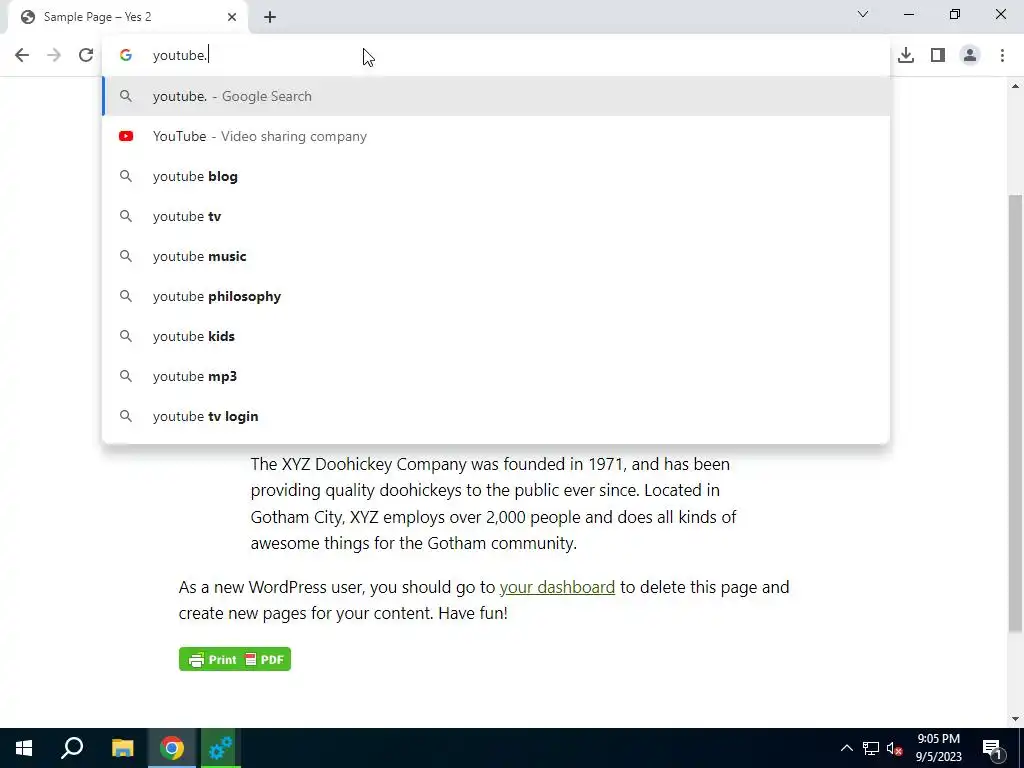The image size is (1024, 768).
Task: Open the 9:05 PM clock calendar
Action: (x=938, y=748)
